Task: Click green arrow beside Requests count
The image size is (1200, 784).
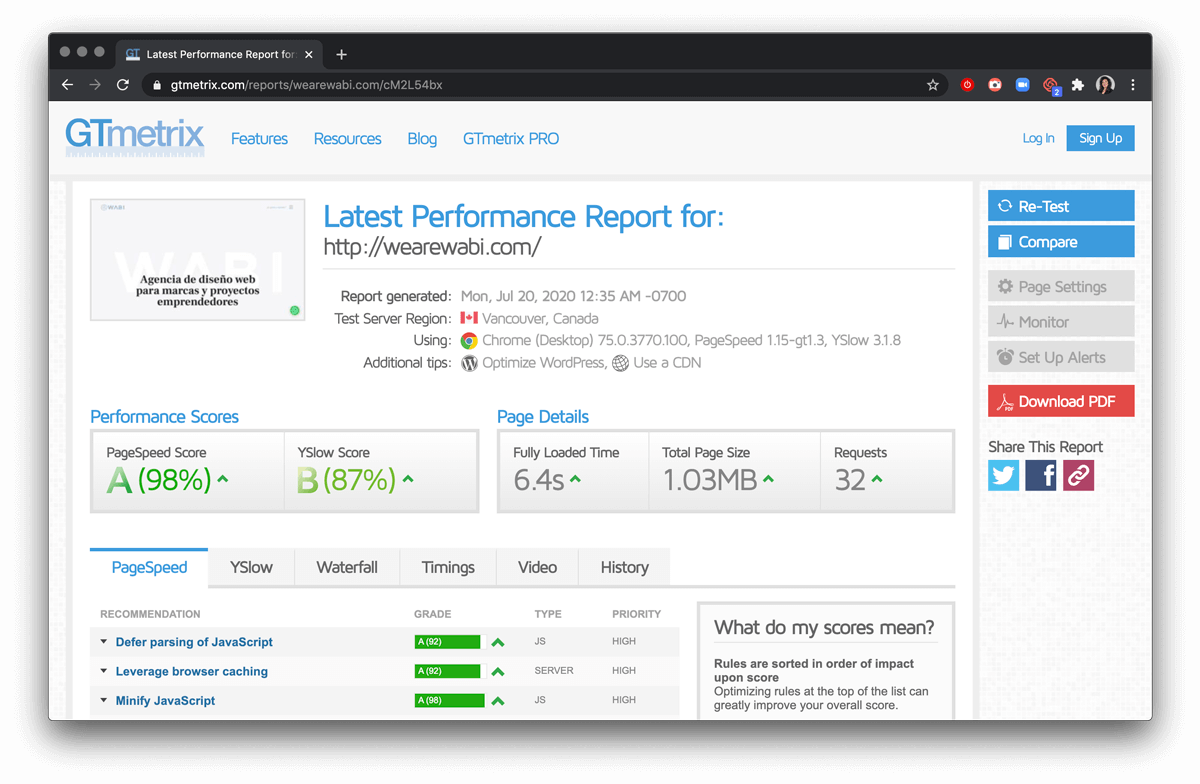Action: click(877, 480)
